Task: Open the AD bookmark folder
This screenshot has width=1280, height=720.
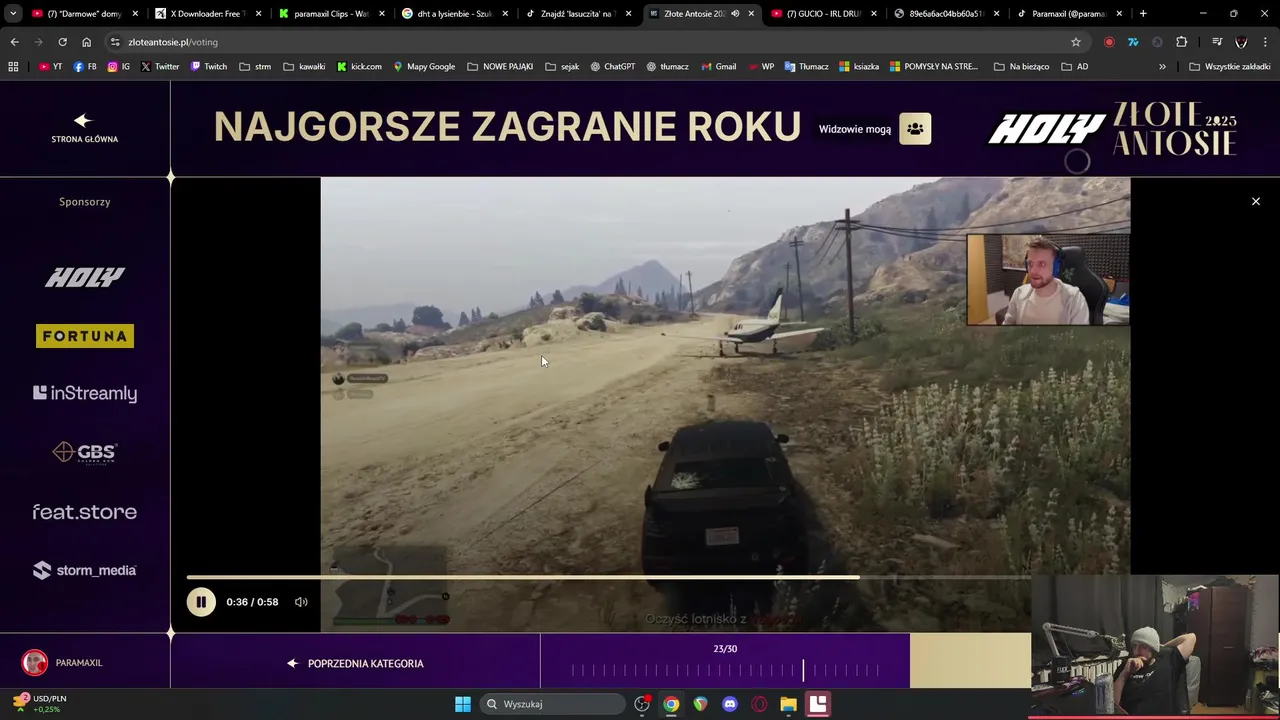Action: (1074, 67)
